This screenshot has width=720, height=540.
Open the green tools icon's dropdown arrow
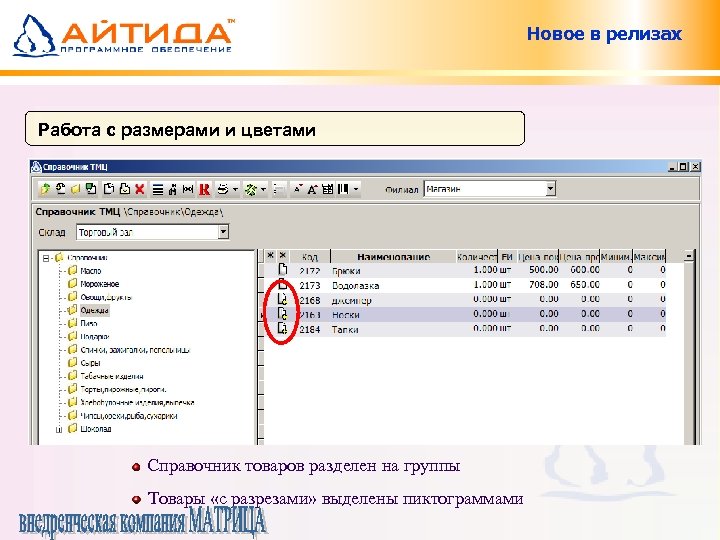click(263, 189)
